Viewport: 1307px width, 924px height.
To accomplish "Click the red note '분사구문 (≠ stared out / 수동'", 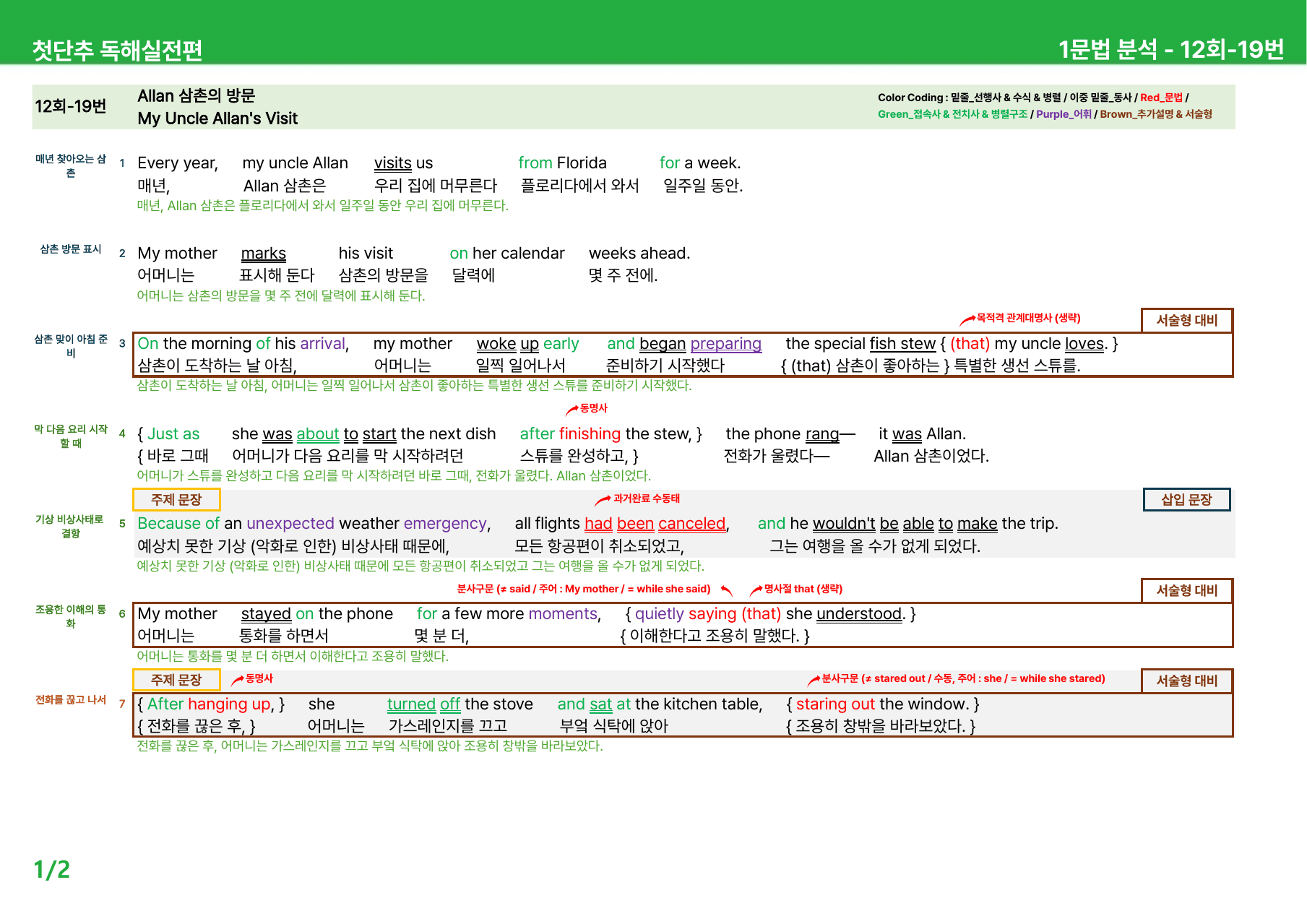I will (x=963, y=678).
